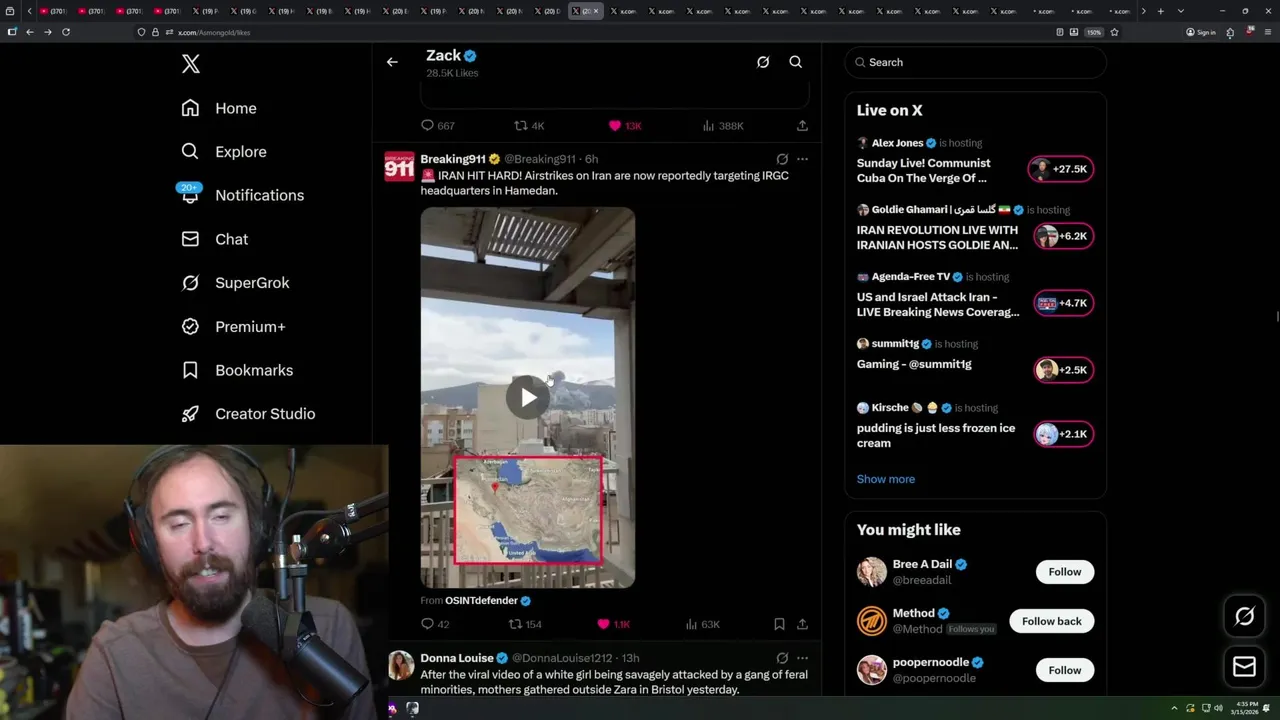The image size is (1280, 720).
Task: Click the browser Sign in button
Action: click(x=1201, y=32)
